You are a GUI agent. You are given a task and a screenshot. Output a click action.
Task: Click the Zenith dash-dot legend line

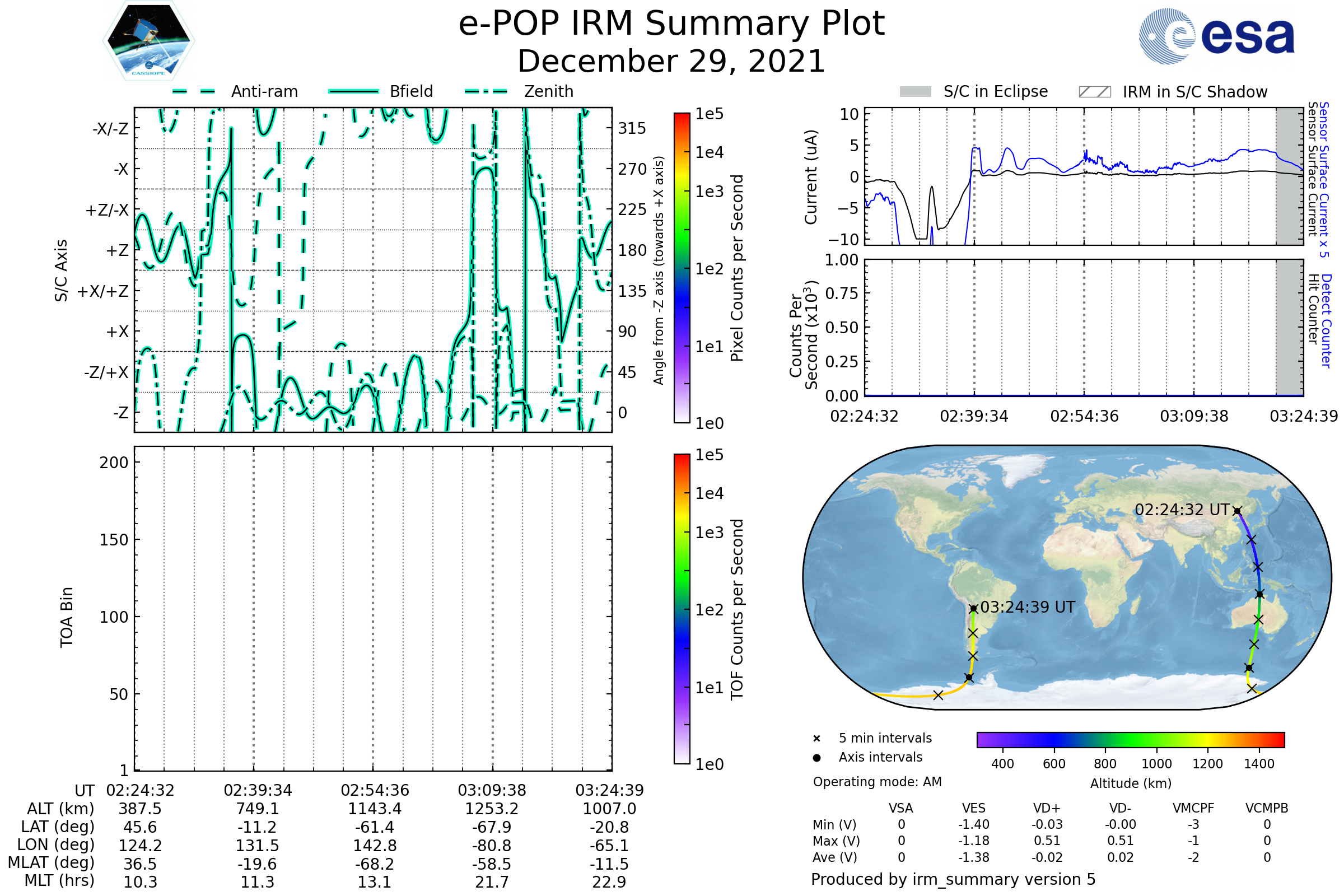486,91
